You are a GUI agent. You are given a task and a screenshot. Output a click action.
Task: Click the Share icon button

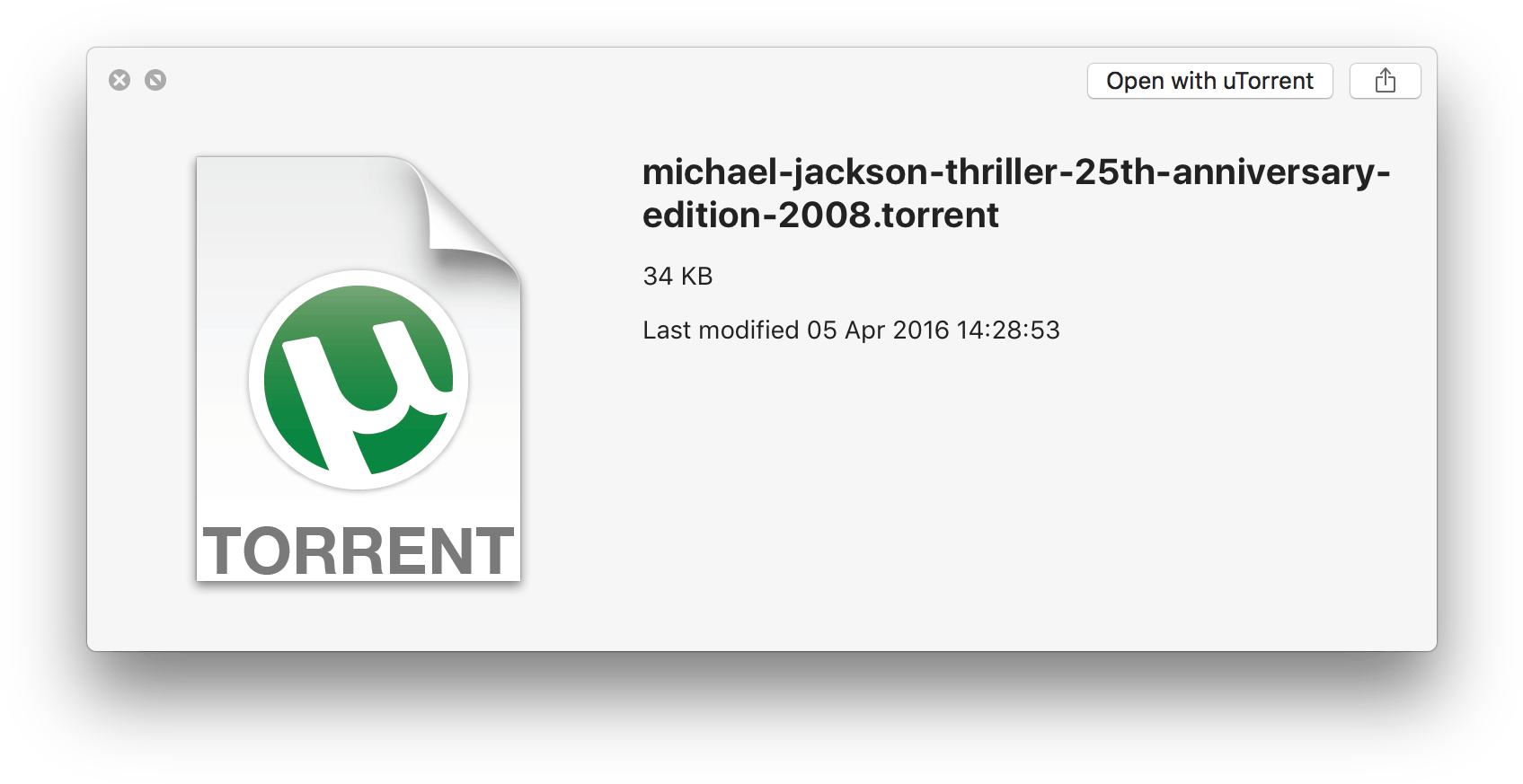1385,81
